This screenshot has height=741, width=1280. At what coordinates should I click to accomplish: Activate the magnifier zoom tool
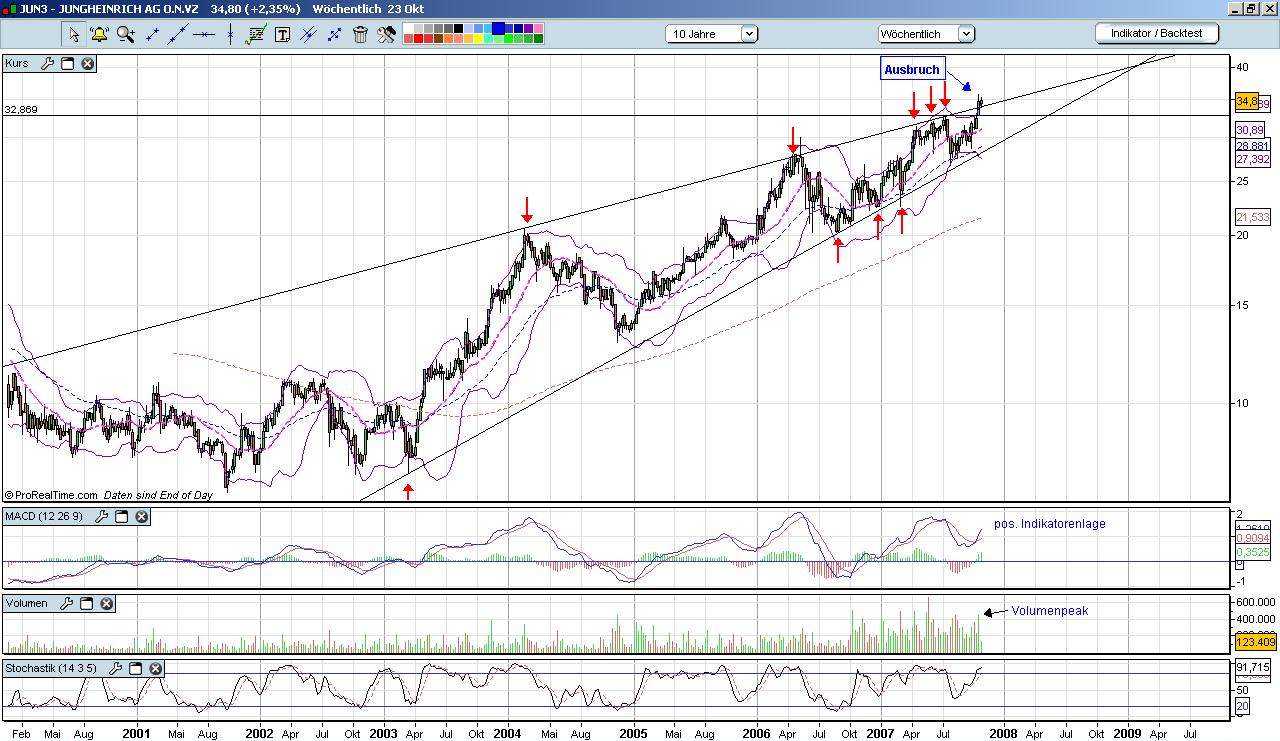[x=125, y=34]
